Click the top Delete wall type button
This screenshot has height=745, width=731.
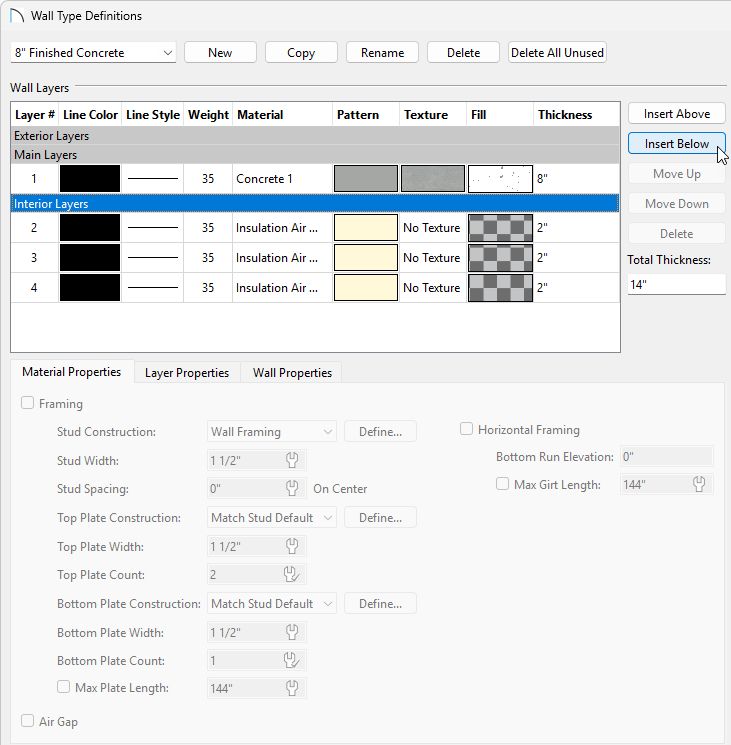tap(463, 52)
